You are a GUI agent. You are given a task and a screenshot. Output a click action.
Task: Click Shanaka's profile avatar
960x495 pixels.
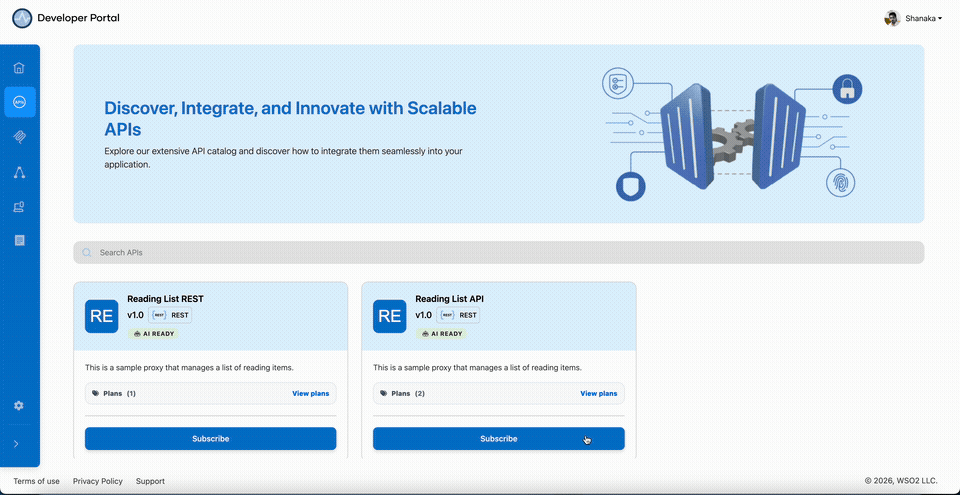click(892, 18)
